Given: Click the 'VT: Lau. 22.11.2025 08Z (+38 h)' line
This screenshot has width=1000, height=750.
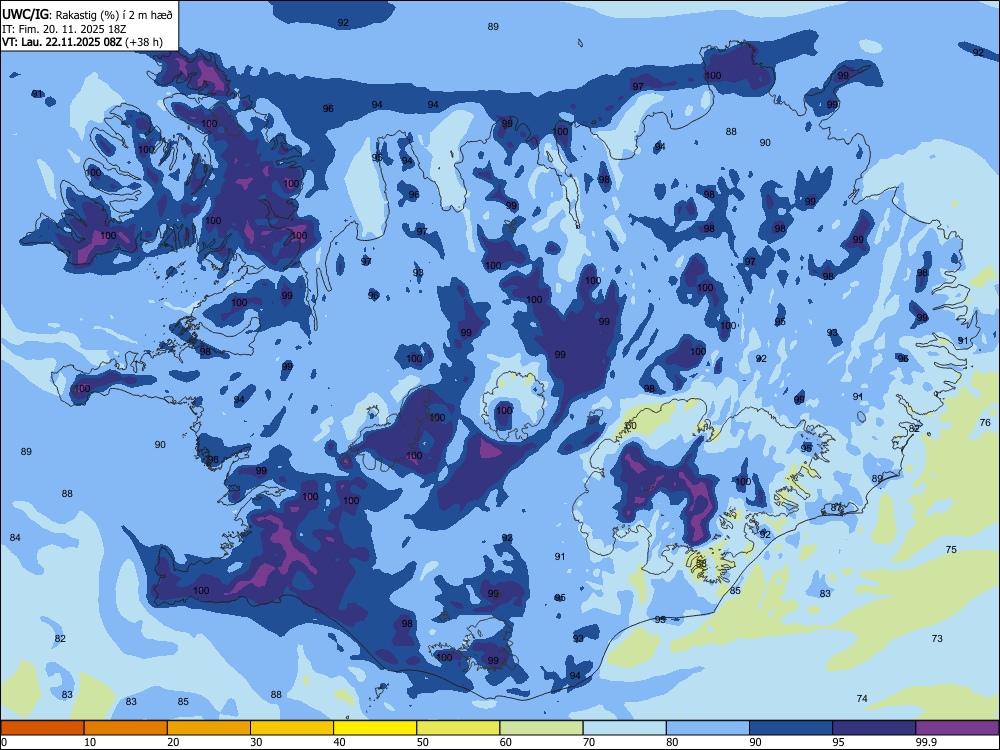Looking at the screenshot, I should [82, 42].
